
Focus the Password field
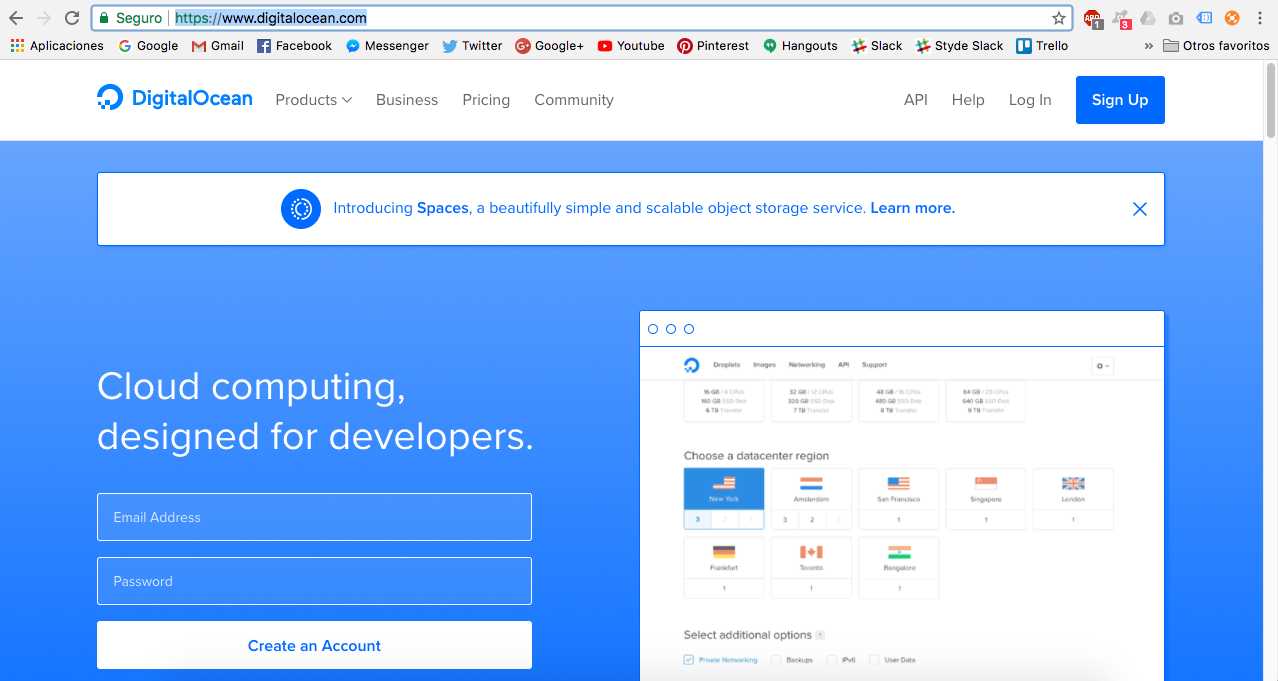click(x=314, y=581)
